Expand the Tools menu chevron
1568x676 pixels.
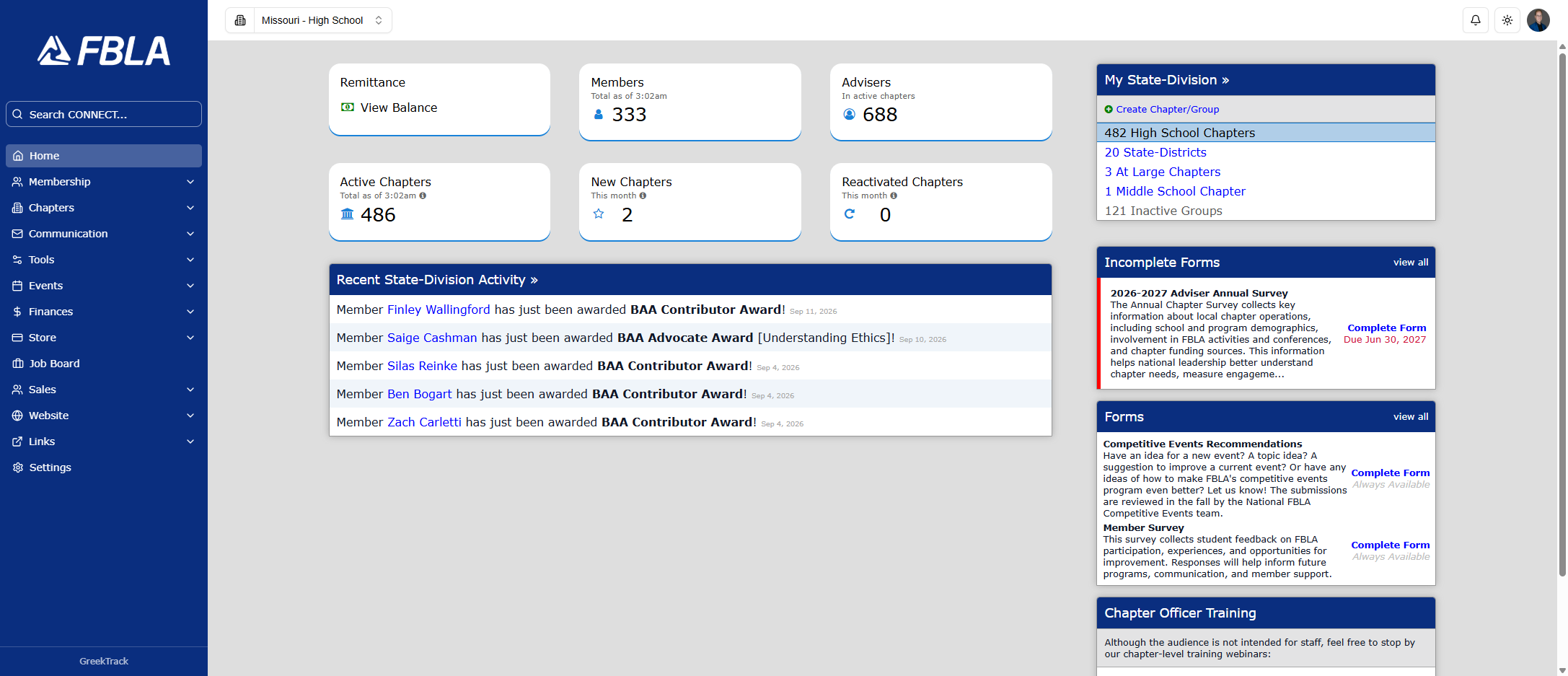click(x=190, y=260)
